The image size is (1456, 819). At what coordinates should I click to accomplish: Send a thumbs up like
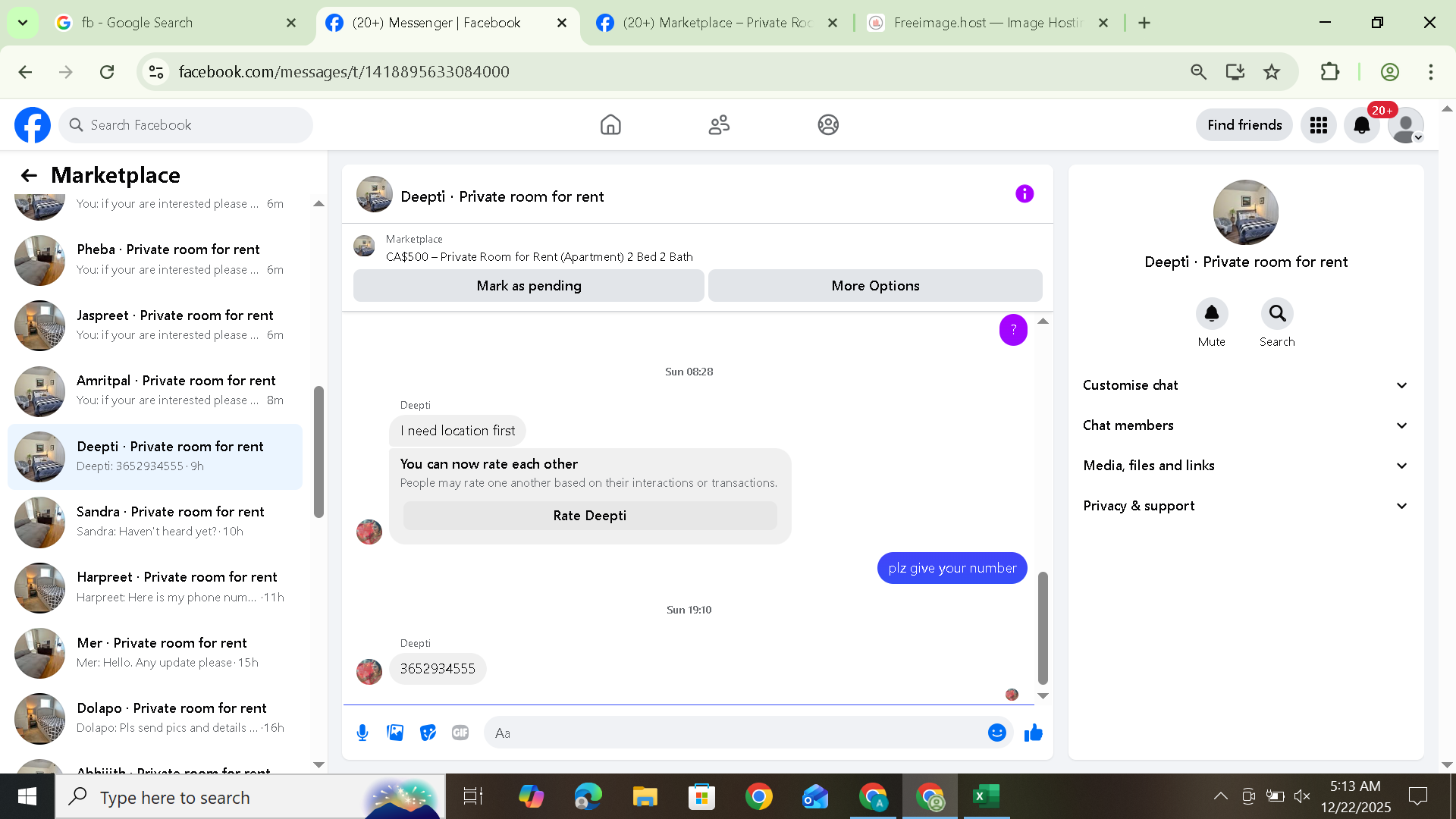[x=1033, y=733]
